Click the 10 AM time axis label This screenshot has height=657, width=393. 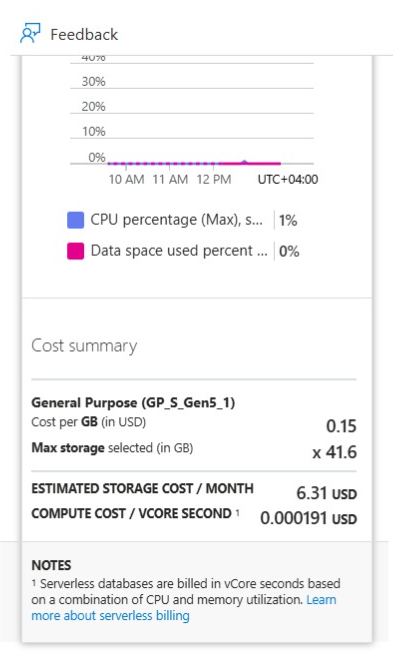[126, 179]
